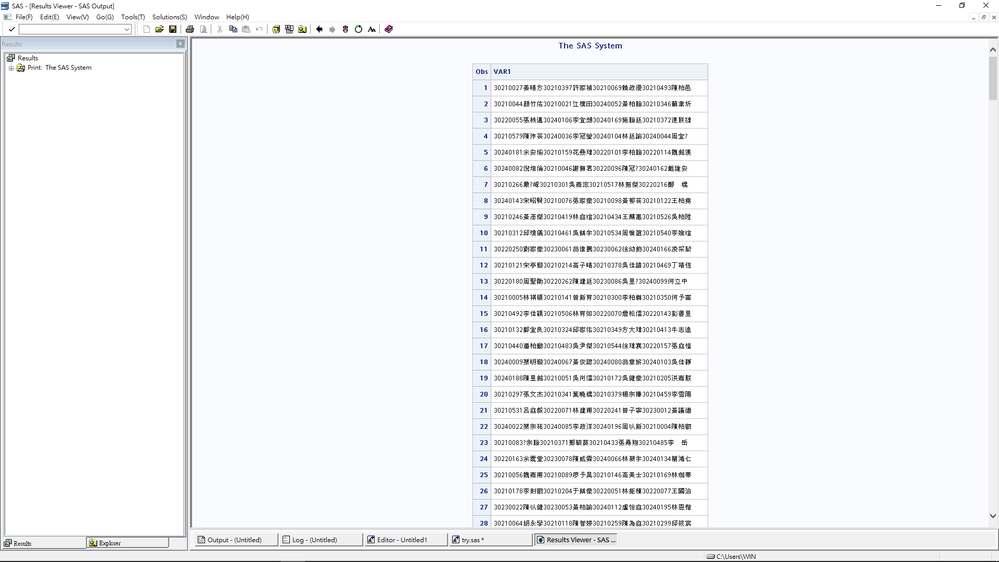Click the Stop loading icon

(345, 29)
